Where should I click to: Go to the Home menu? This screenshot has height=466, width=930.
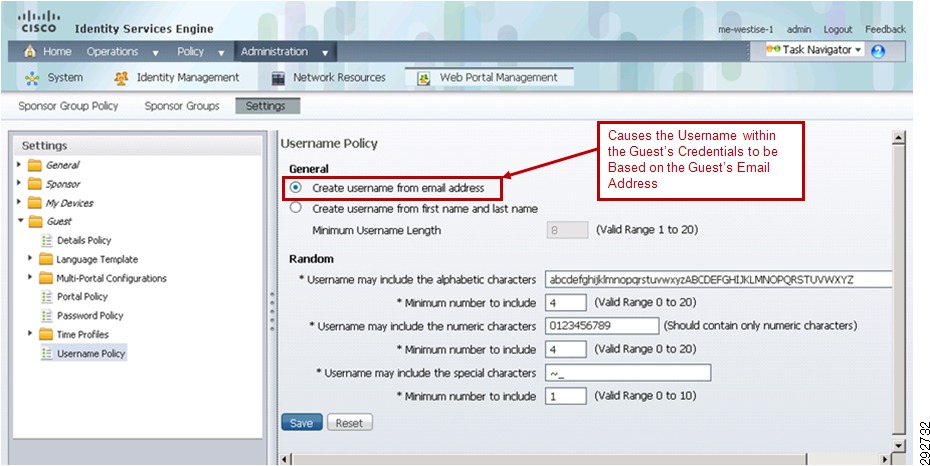pyautogui.click(x=57, y=52)
